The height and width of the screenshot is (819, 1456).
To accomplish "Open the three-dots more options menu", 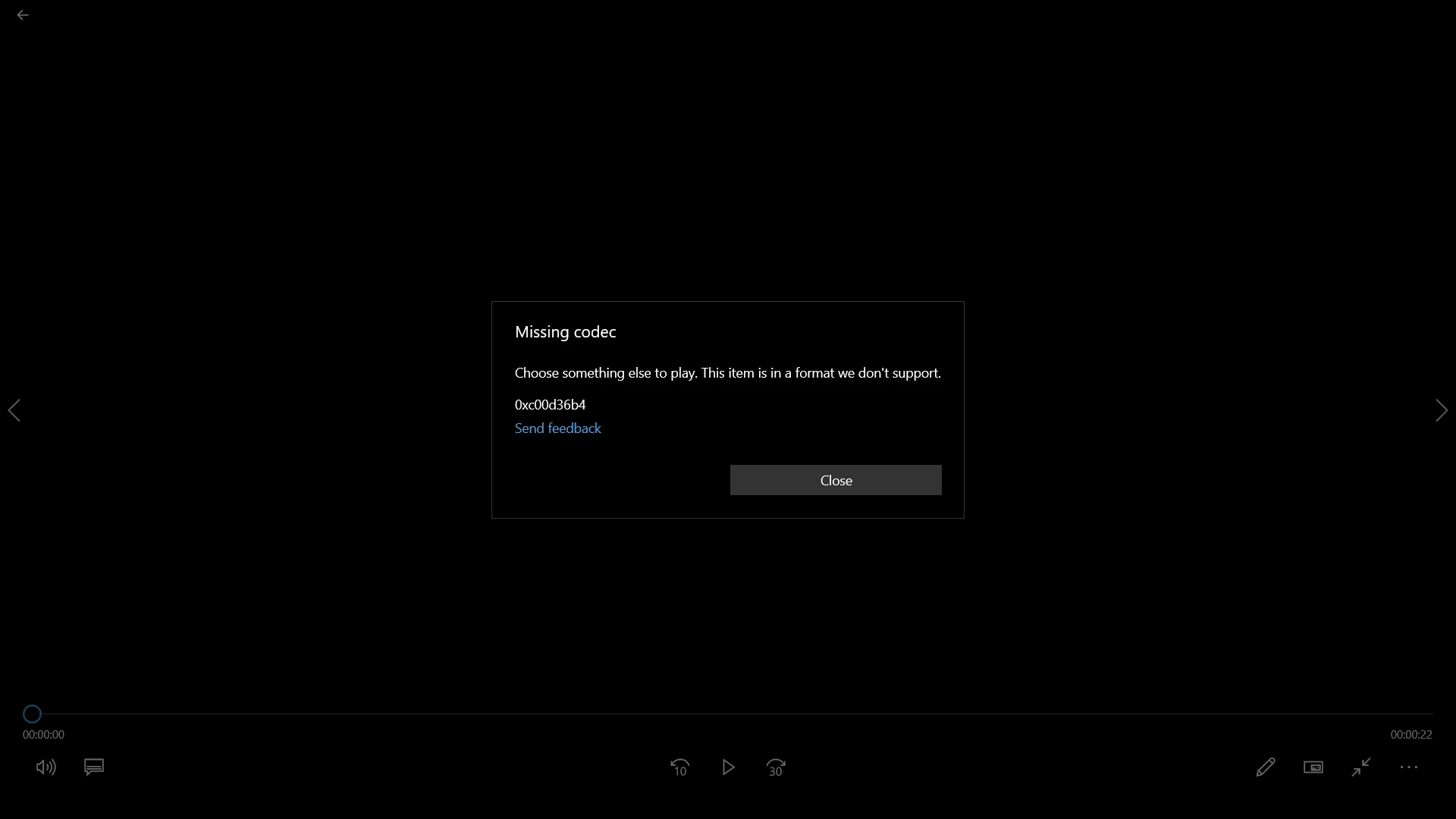I will (1409, 767).
